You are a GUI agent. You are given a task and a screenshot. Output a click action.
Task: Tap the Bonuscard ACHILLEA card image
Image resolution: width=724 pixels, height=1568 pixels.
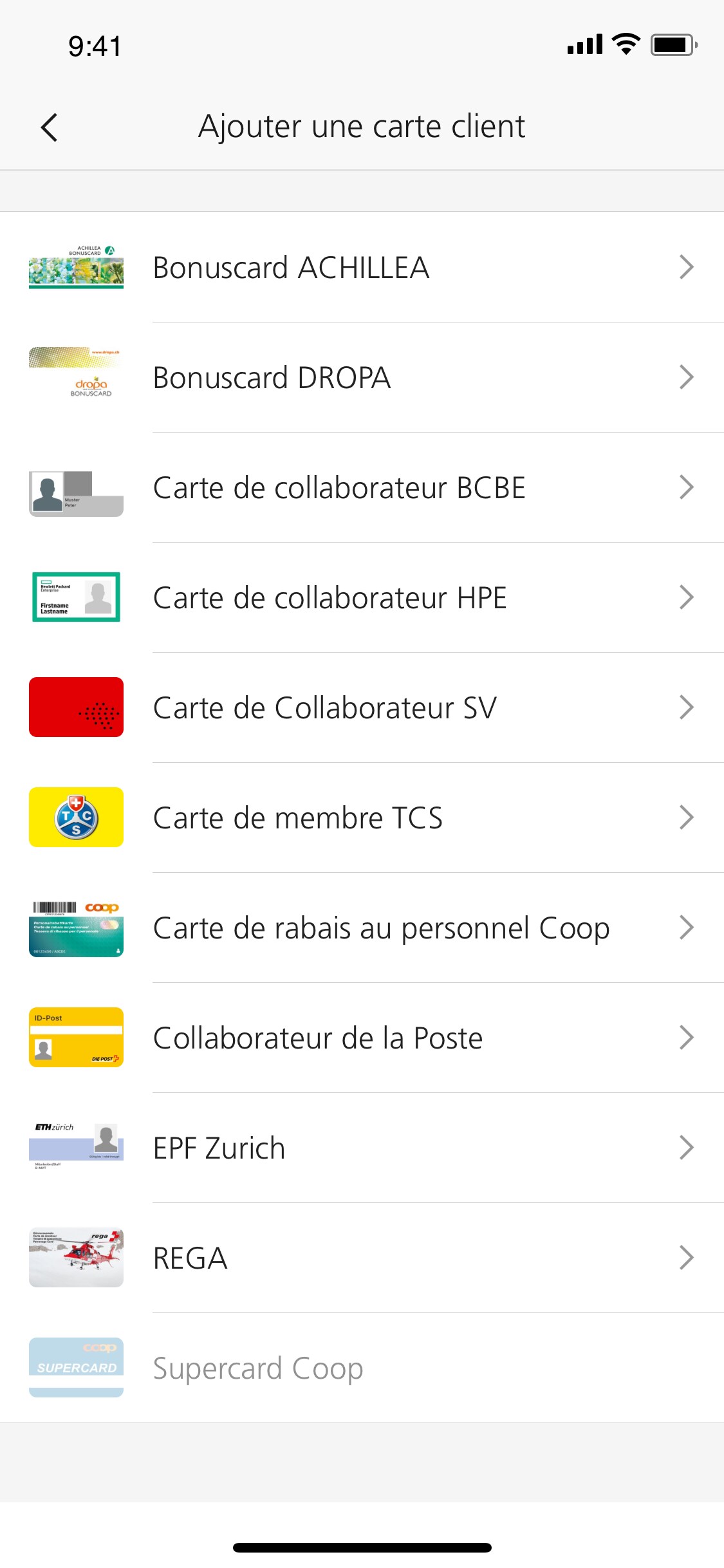76,267
